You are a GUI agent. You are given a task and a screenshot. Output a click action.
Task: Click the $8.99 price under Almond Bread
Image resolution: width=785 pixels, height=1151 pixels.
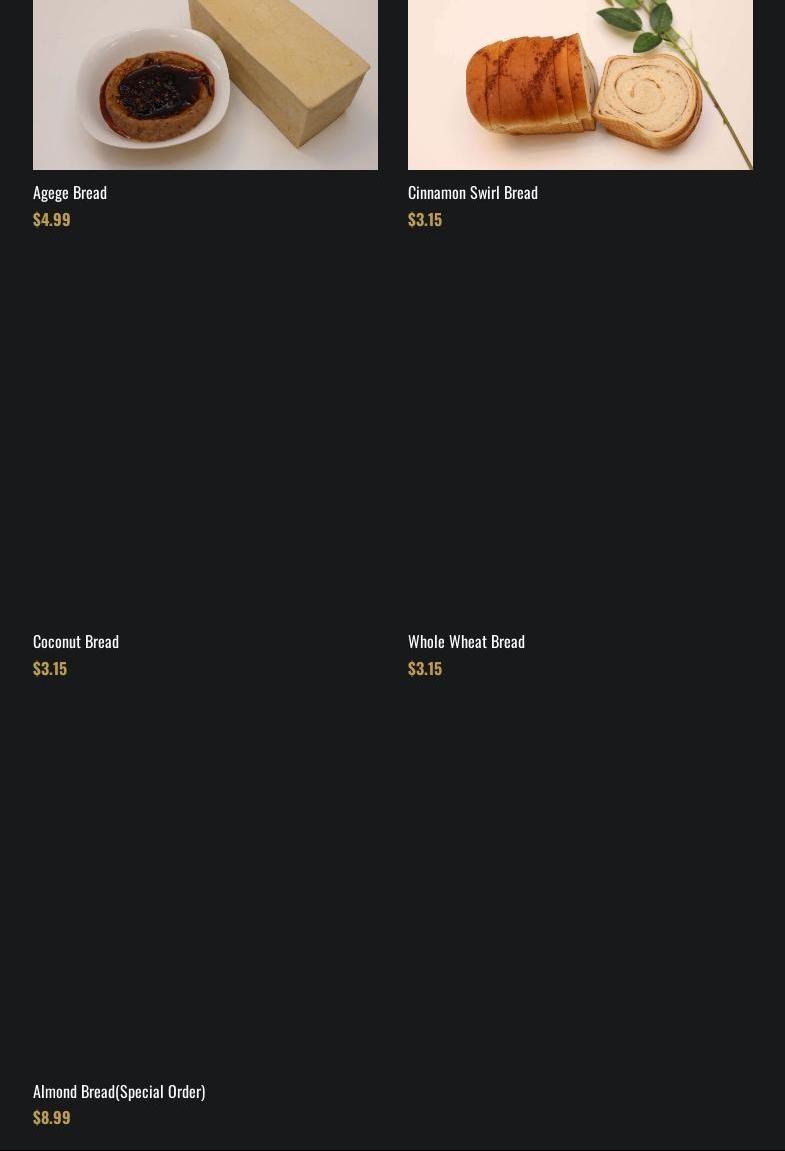51,1117
